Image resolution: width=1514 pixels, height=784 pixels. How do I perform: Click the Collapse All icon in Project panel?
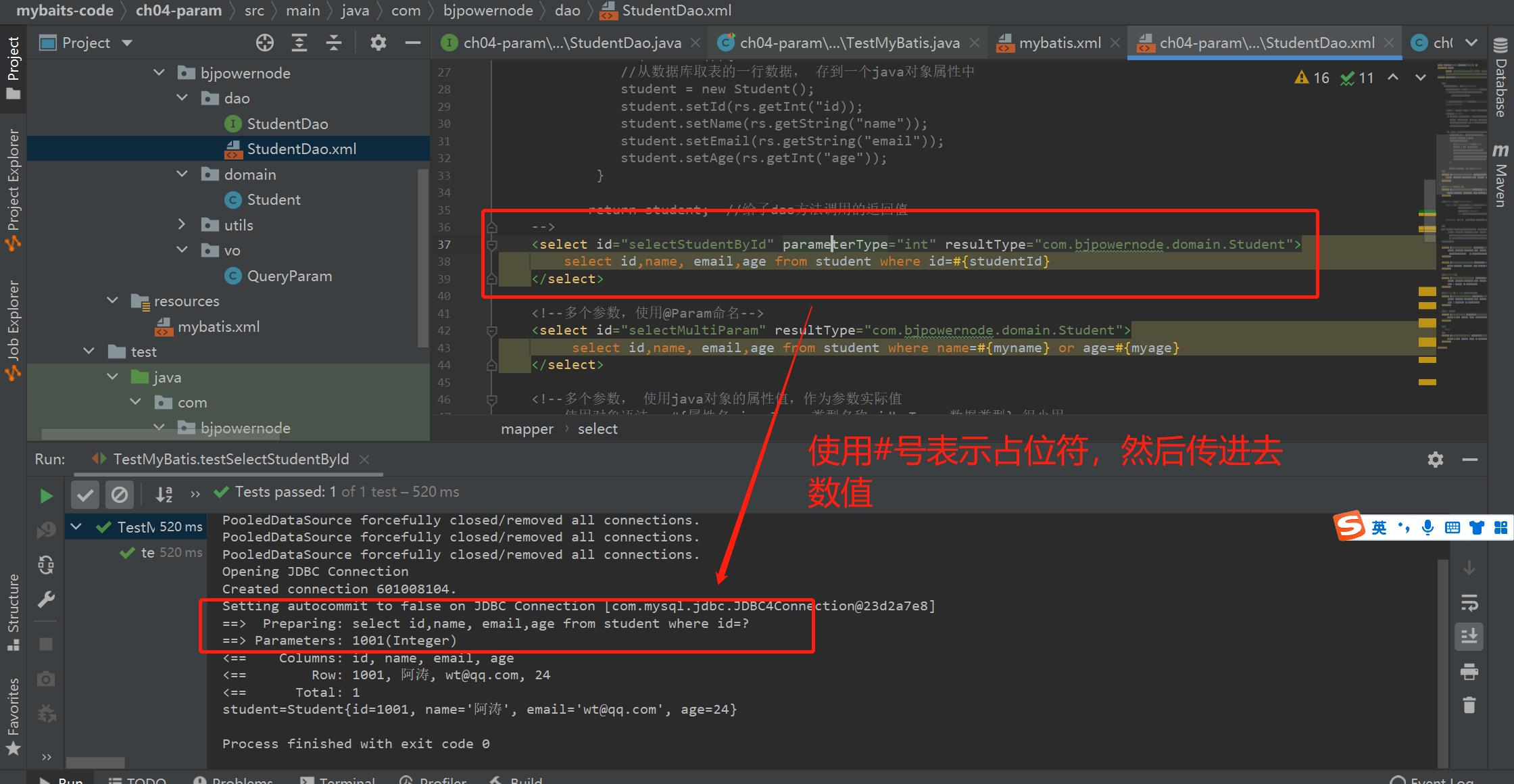pos(334,43)
